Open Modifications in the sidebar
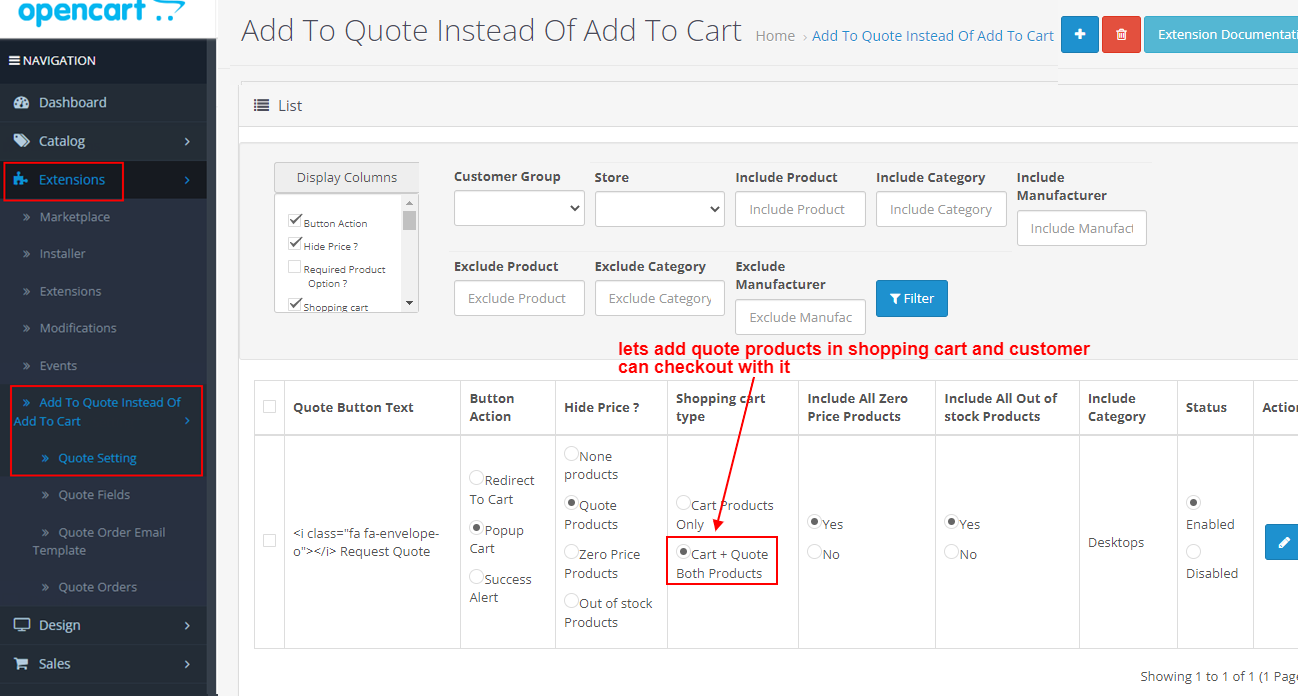The width and height of the screenshot is (1298, 696). [78, 328]
